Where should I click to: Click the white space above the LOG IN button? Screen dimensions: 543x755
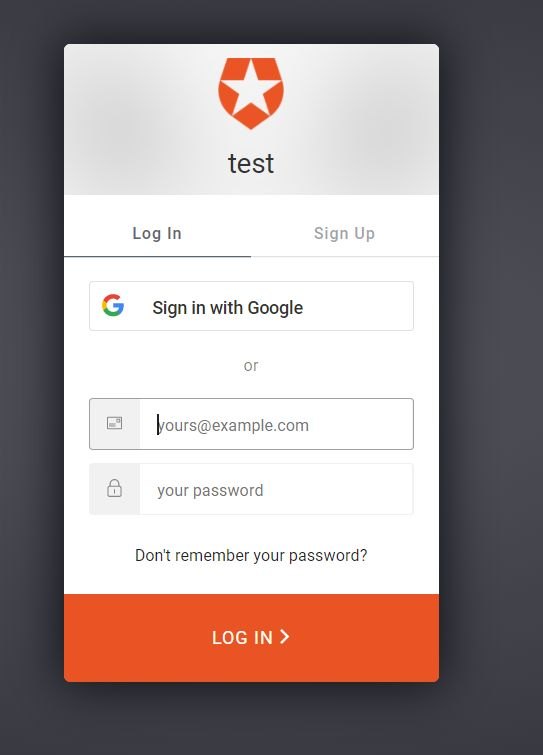(251, 580)
